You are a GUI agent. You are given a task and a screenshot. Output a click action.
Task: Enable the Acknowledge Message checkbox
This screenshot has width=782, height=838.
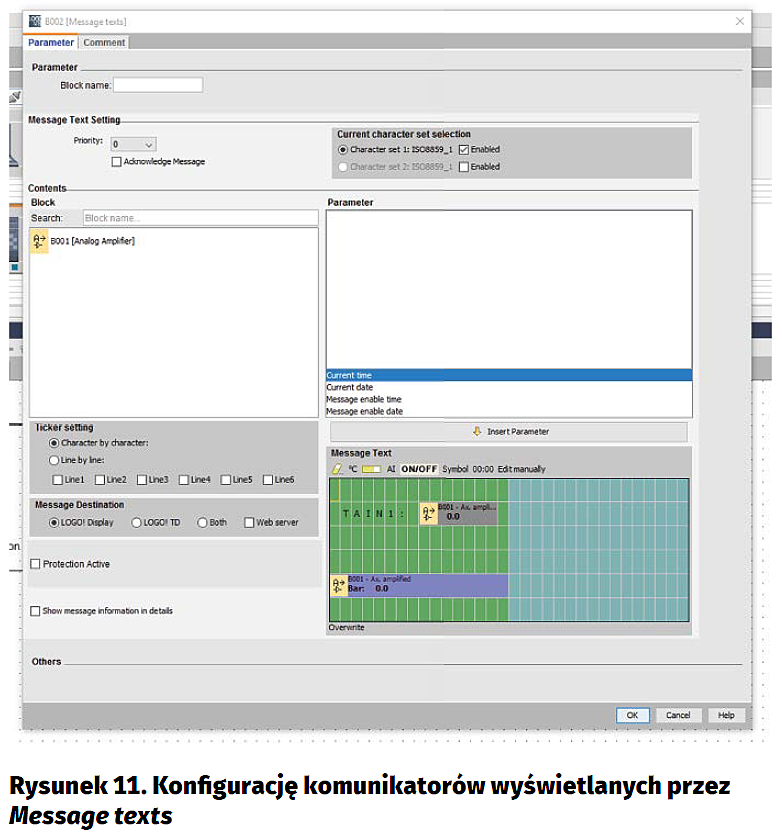(x=117, y=162)
